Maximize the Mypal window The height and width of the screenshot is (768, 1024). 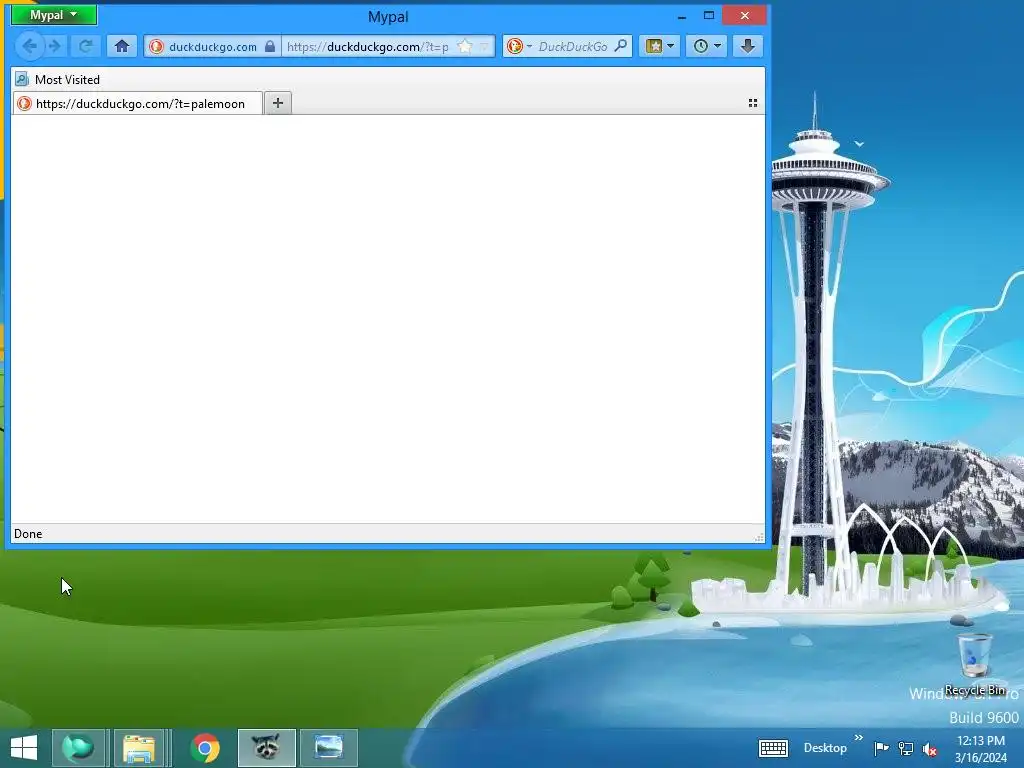709,15
